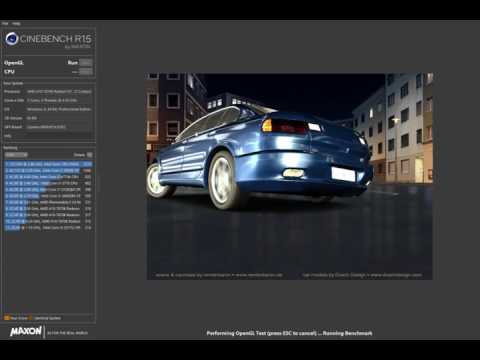Click the Info field in Your System
This screenshot has height=360, width=480.
coord(59,136)
